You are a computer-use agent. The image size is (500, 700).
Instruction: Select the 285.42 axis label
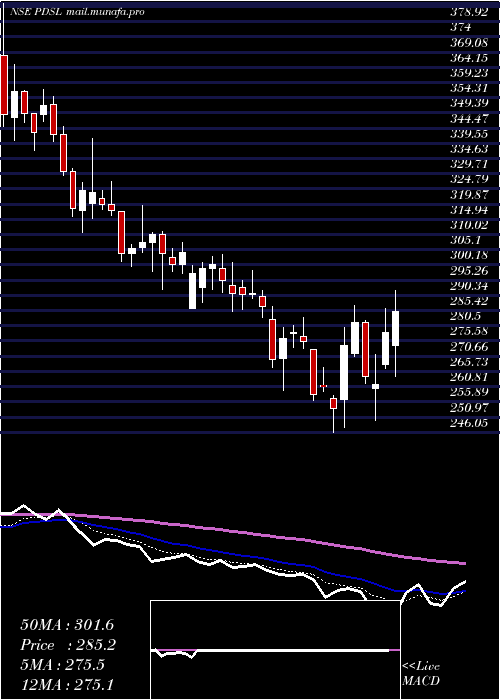(x=469, y=301)
